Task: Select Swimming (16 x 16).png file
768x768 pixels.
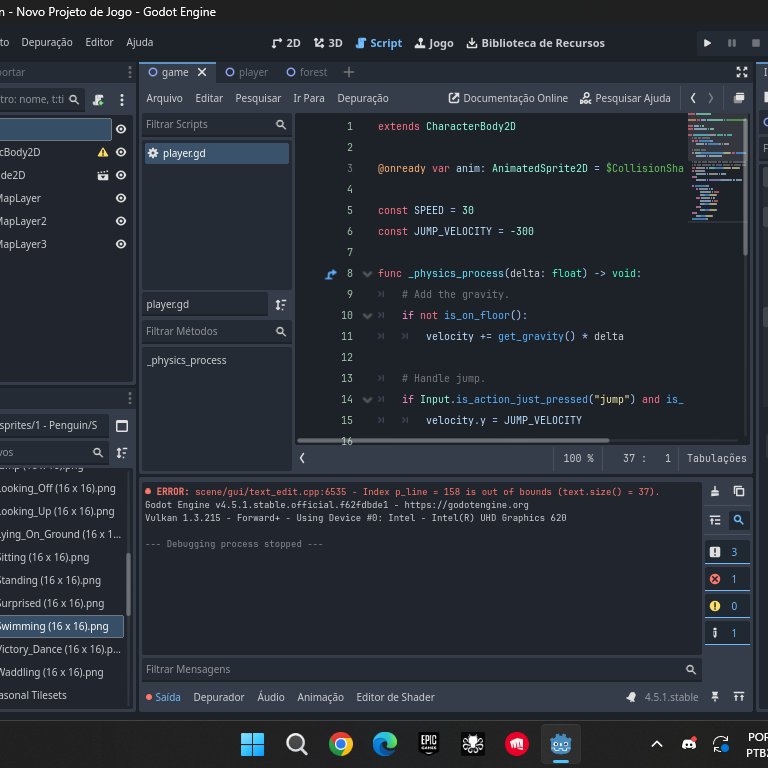Action: click(x=60, y=626)
